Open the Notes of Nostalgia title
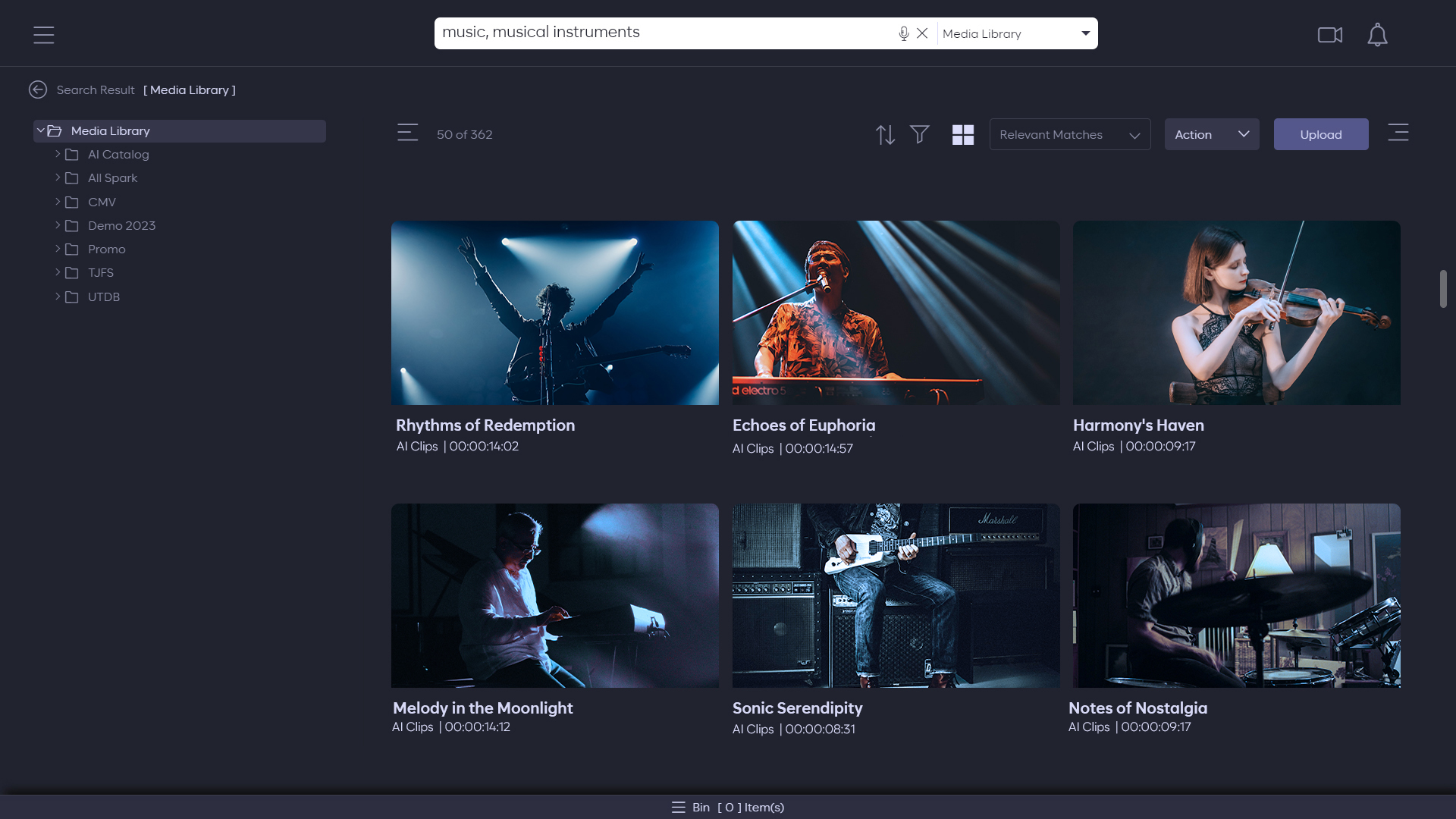 click(x=1137, y=708)
